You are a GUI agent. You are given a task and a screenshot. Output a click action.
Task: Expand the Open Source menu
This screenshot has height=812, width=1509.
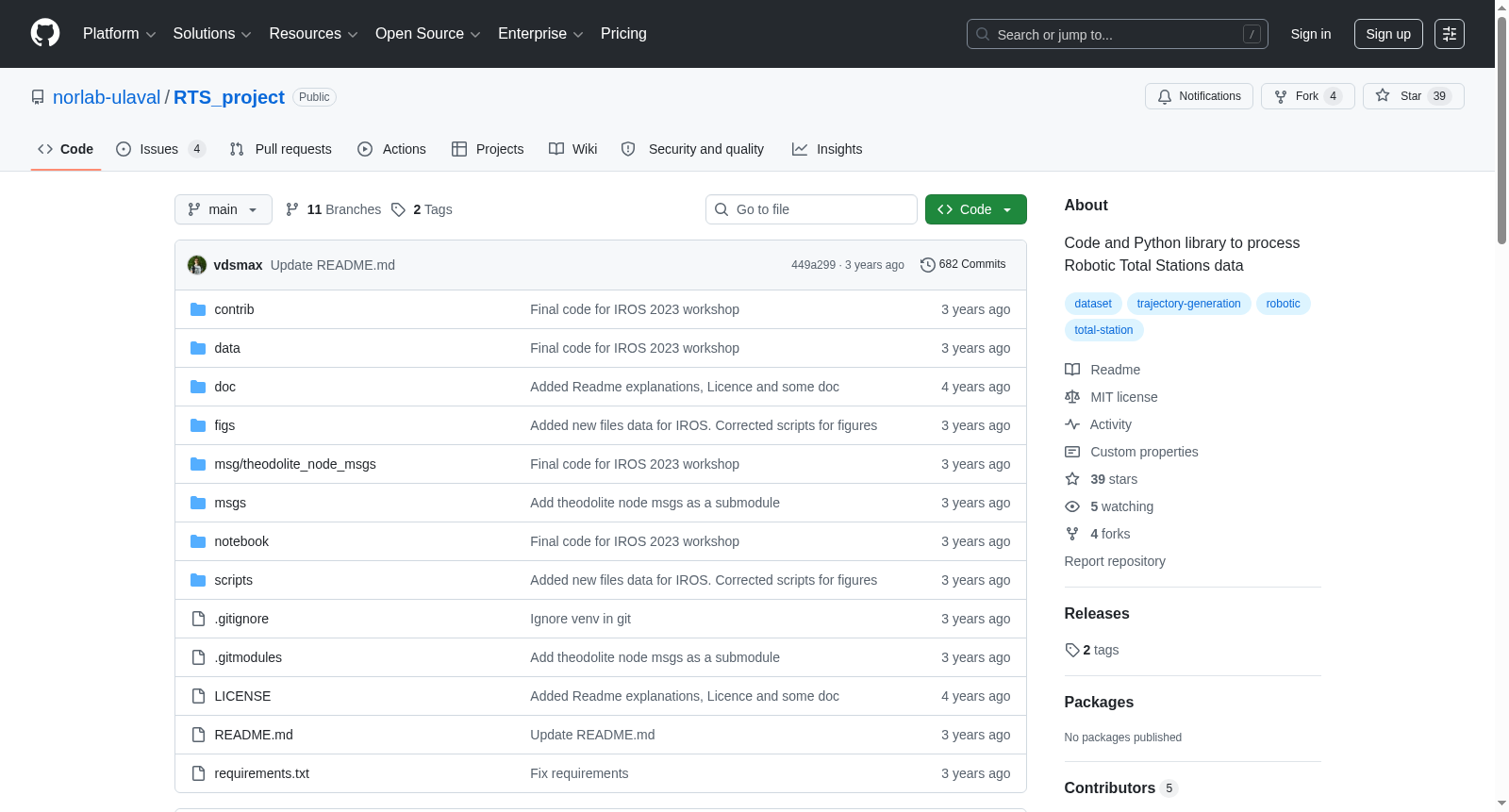pos(427,34)
